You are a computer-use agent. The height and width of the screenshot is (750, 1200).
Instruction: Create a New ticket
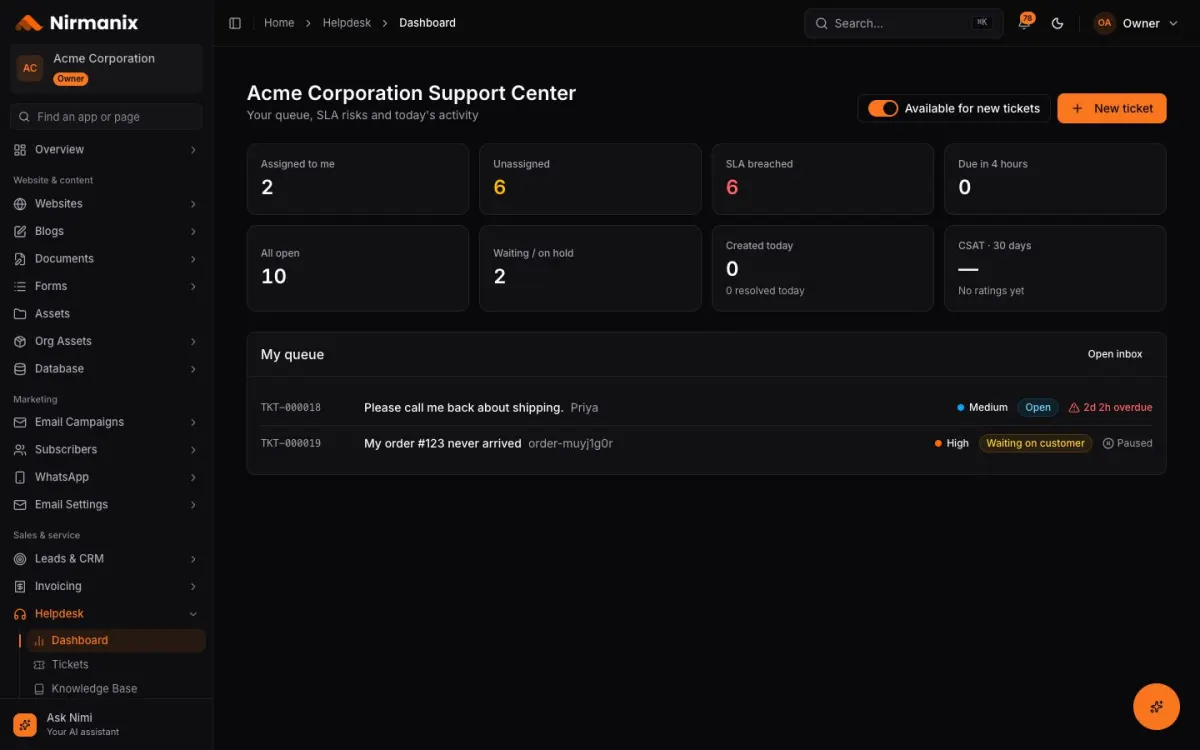pyautogui.click(x=1112, y=108)
